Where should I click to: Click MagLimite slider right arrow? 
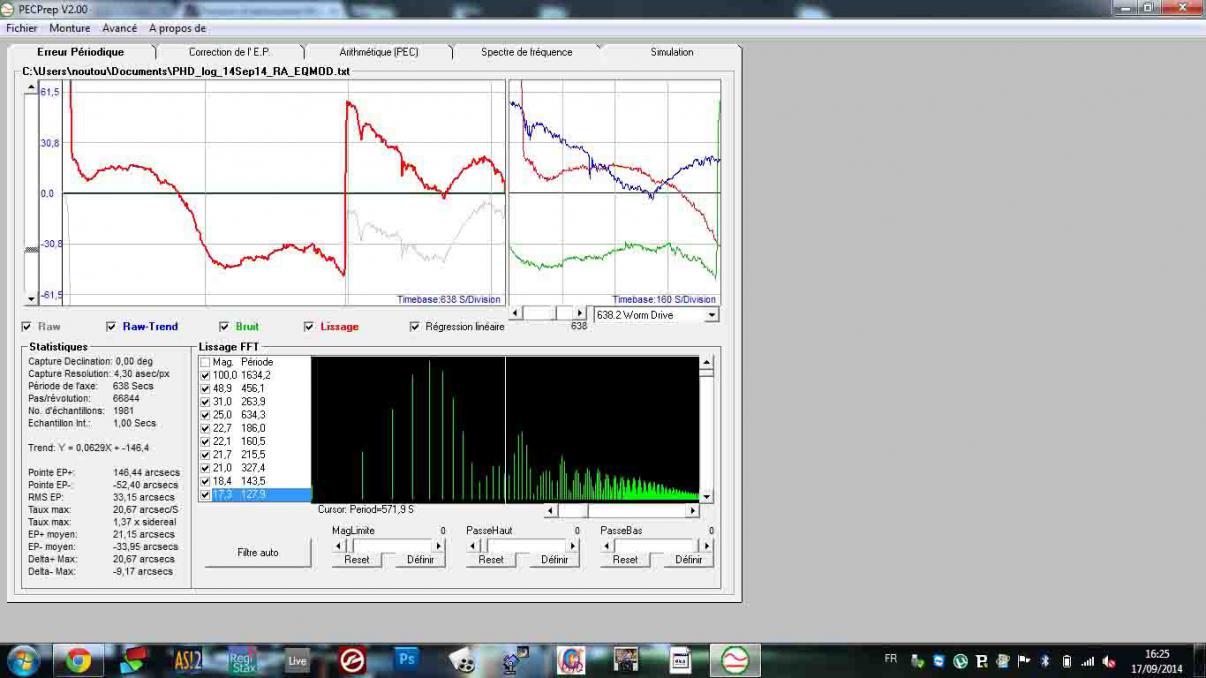[438, 546]
